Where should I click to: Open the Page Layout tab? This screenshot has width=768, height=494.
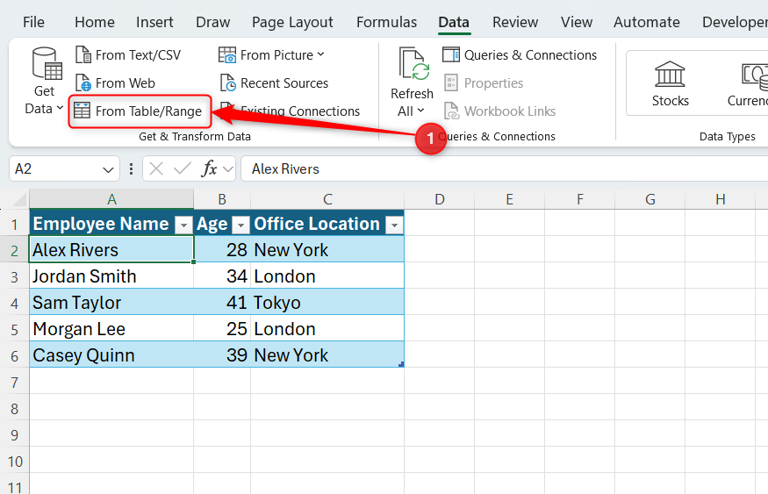tap(292, 22)
